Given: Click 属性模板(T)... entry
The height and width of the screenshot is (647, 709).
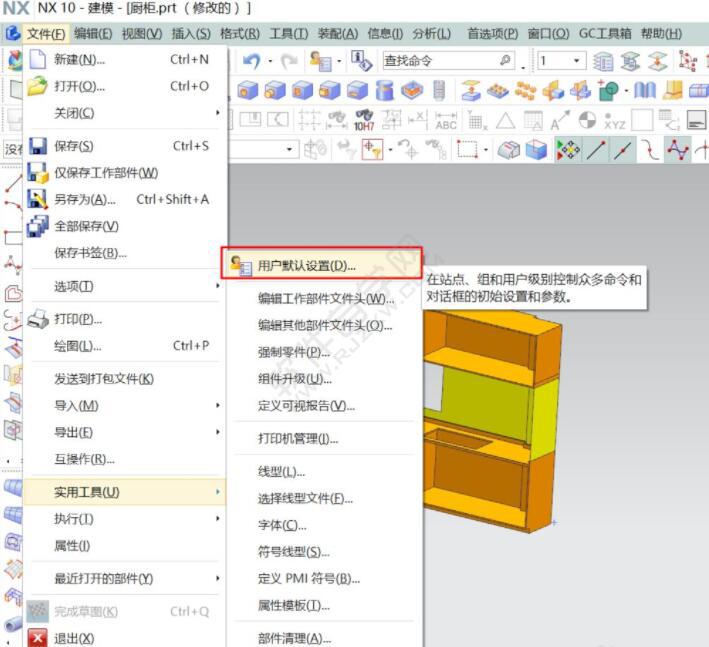Looking at the screenshot, I should pyautogui.click(x=323, y=605).
